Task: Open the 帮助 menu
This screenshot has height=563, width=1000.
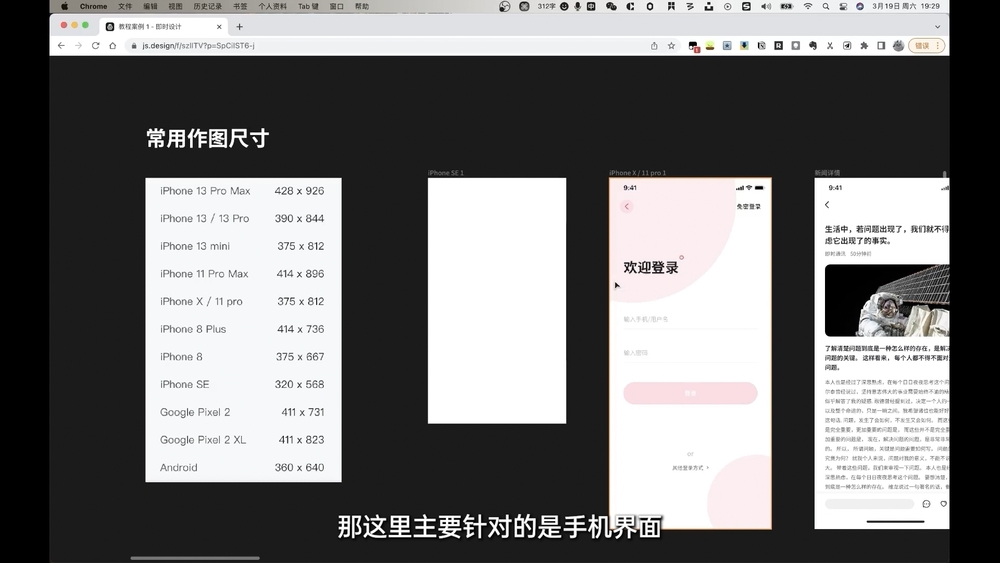Action: [362, 6]
